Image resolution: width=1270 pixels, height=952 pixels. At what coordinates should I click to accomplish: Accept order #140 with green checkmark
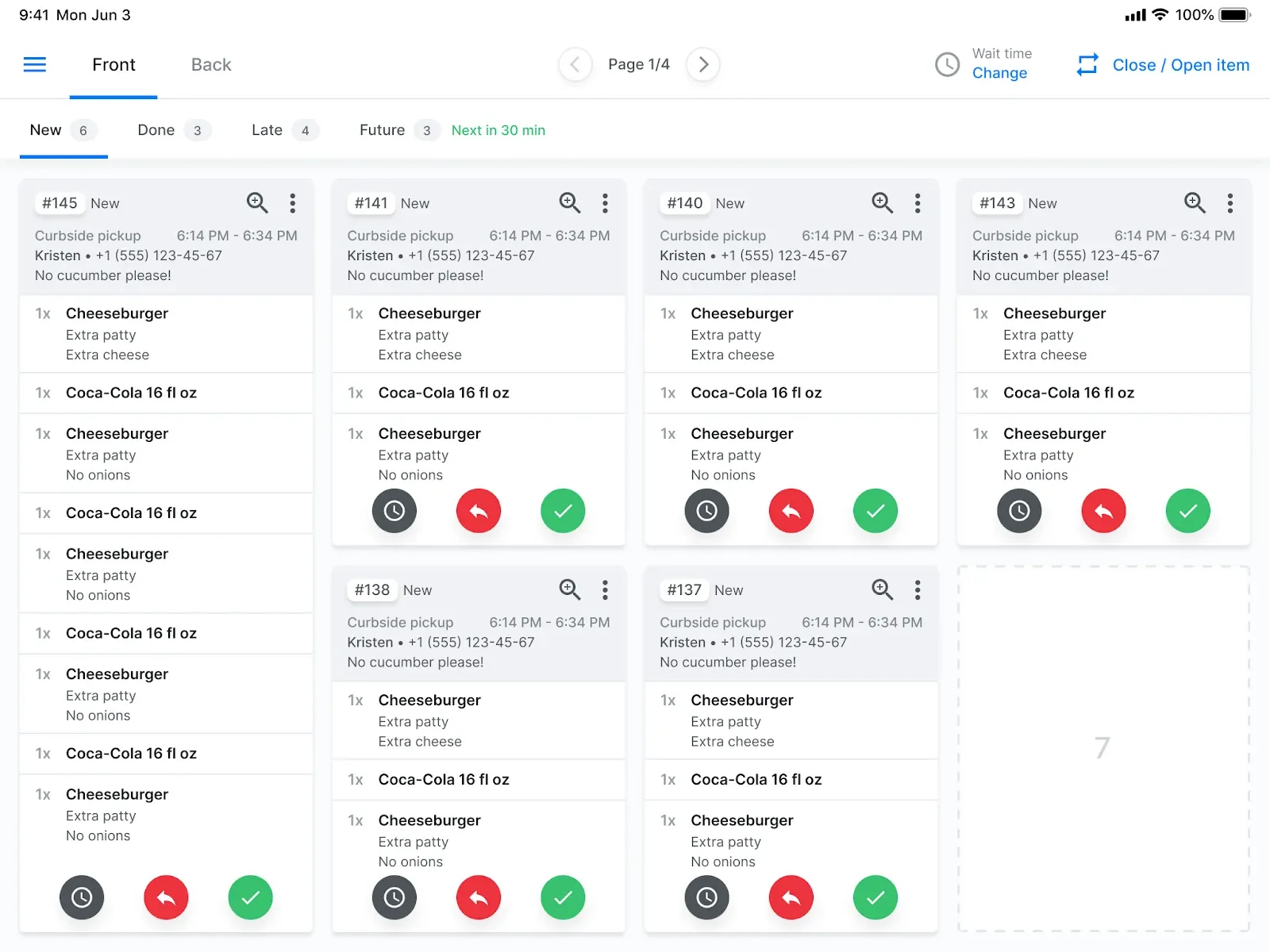coord(876,511)
